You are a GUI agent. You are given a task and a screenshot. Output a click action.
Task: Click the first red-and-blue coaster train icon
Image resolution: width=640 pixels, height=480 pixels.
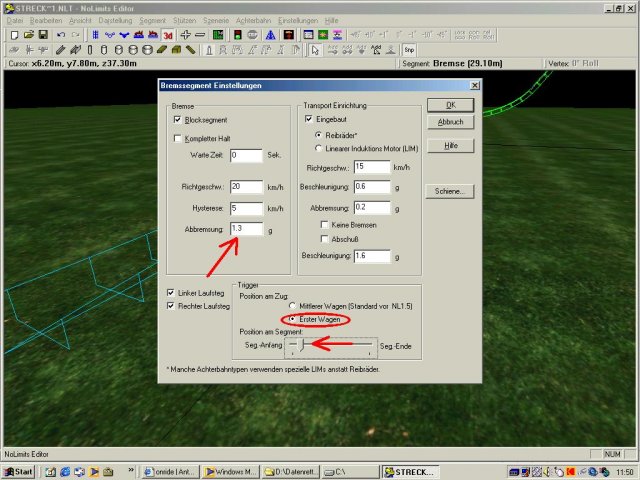[x=139, y=35]
